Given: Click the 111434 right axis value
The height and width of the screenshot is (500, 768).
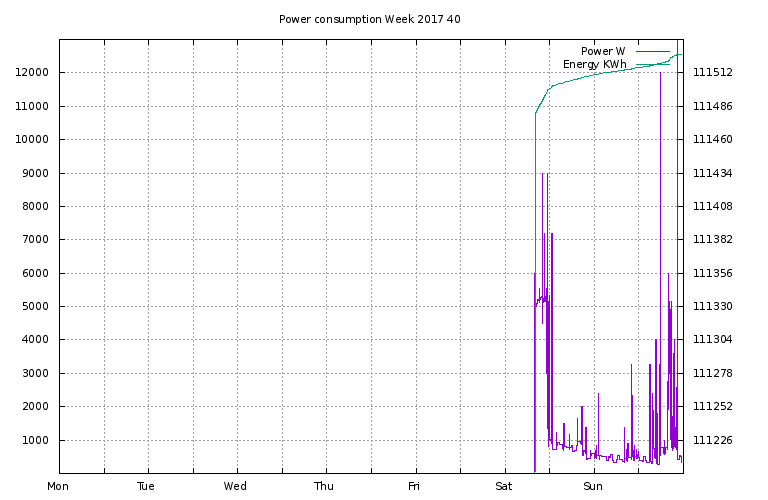Looking at the screenshot, I should point(713,173).
